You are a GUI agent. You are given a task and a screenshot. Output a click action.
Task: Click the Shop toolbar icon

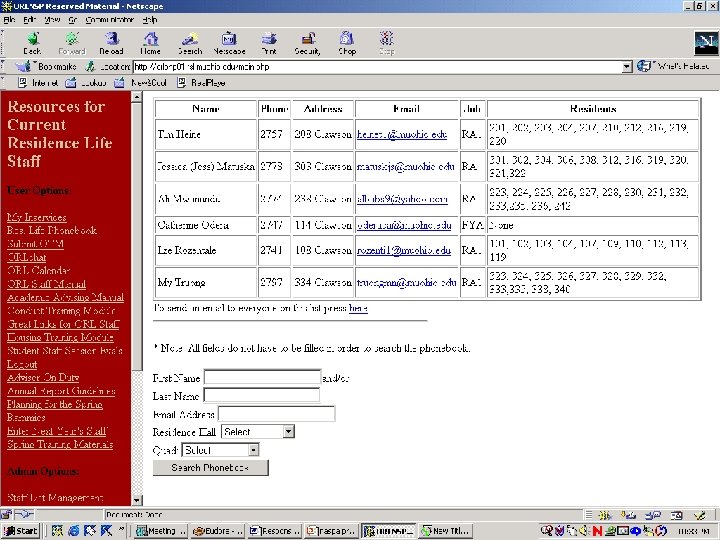347,41
